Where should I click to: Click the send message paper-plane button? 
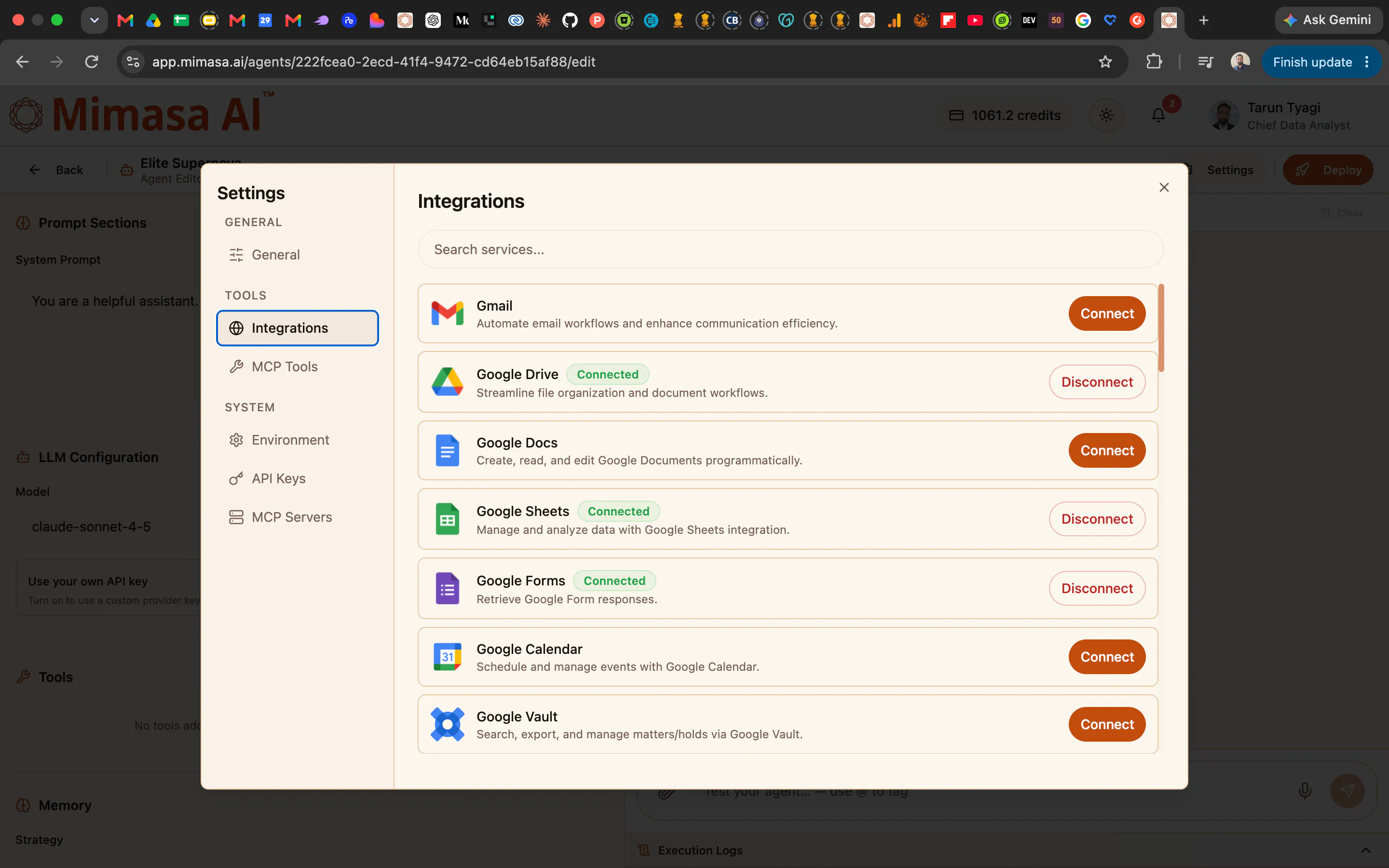click(x=1347, y=790)
